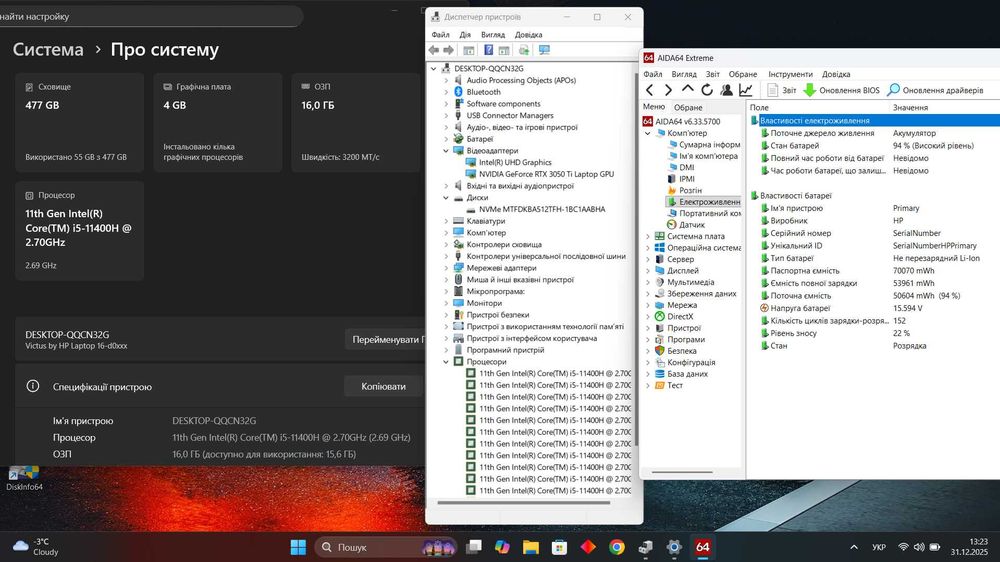This screenshot has width=1000, height=562.
Task: Open Довідка menu in AIDA64
Action: pos(835,74)
